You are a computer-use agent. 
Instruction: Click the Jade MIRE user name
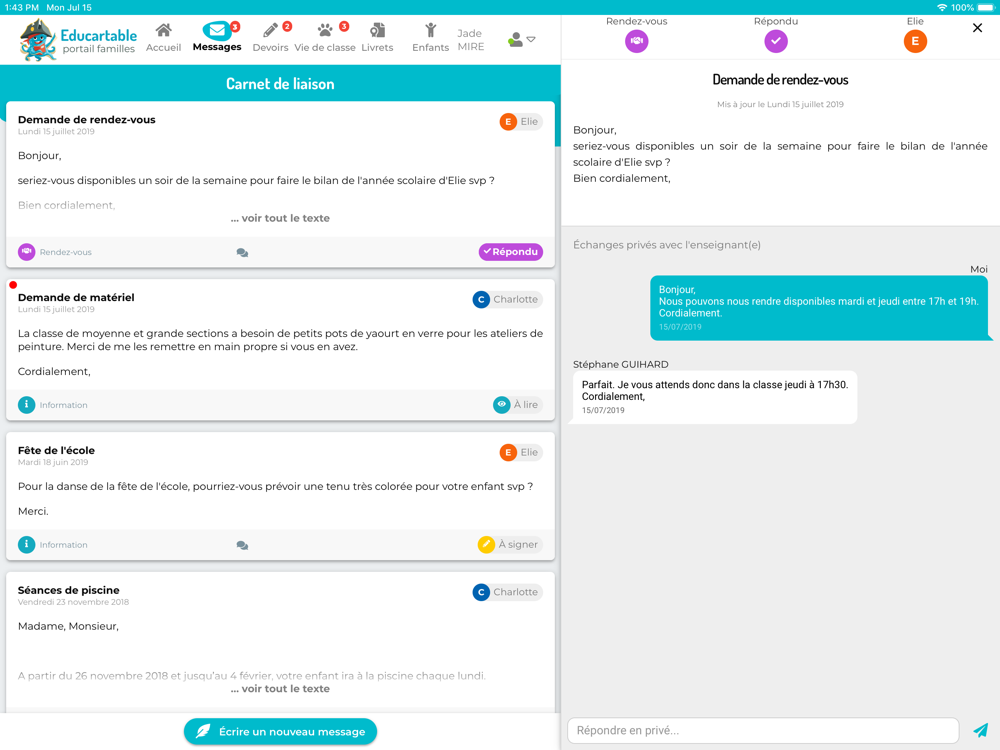click(x=471, y=40)
